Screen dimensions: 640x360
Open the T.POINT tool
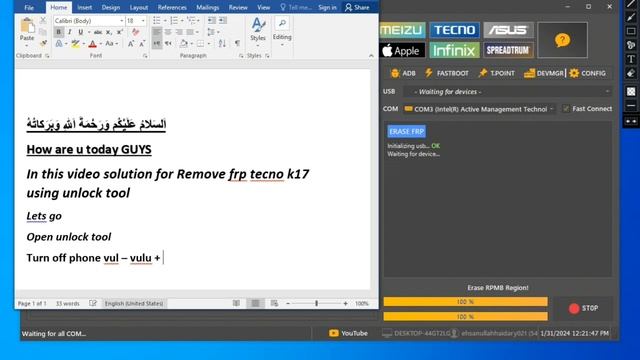point(497,73)
